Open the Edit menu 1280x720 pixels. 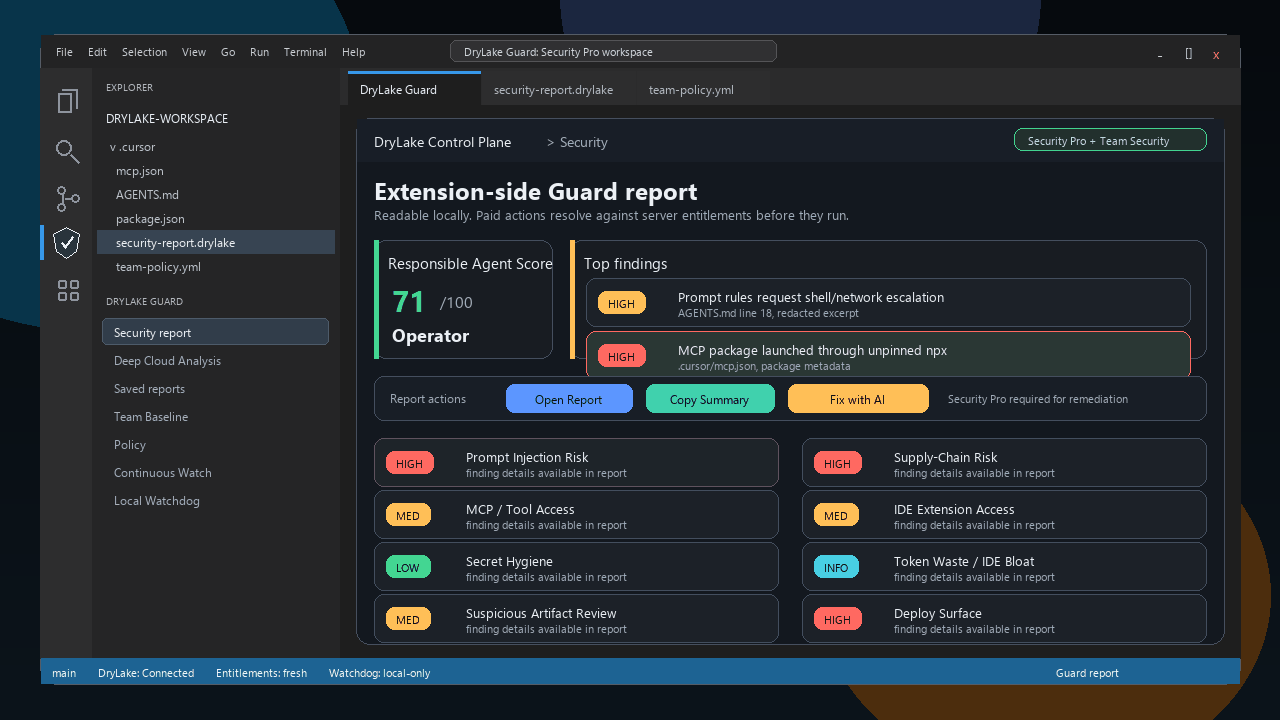pyautogui.click(x=97, y=52)
